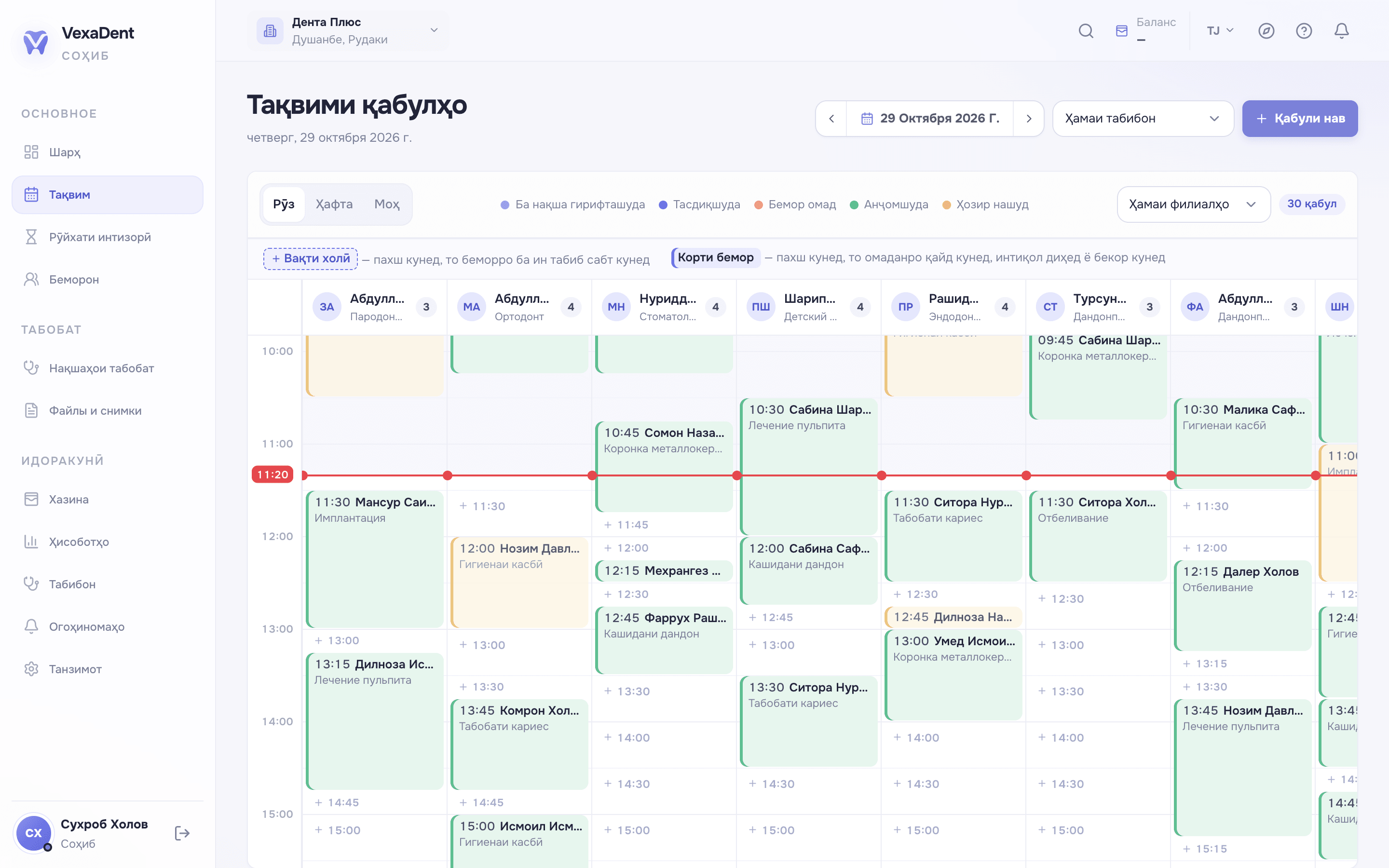Select Тақвим in the sidebar menu
Screen dimensions: 1389x868
click(108, 195)
